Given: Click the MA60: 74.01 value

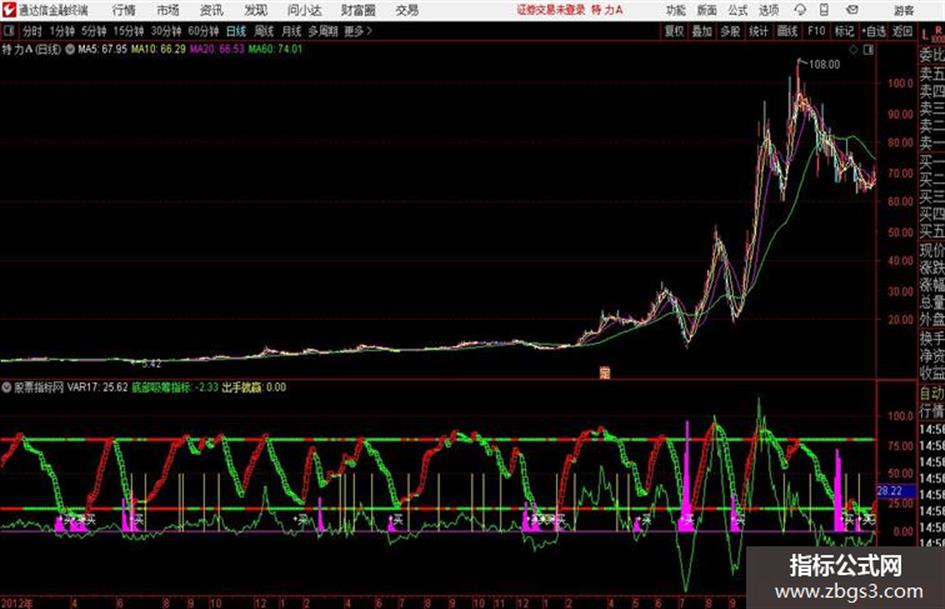Looking at the screenshot, I should pos(275,49).
